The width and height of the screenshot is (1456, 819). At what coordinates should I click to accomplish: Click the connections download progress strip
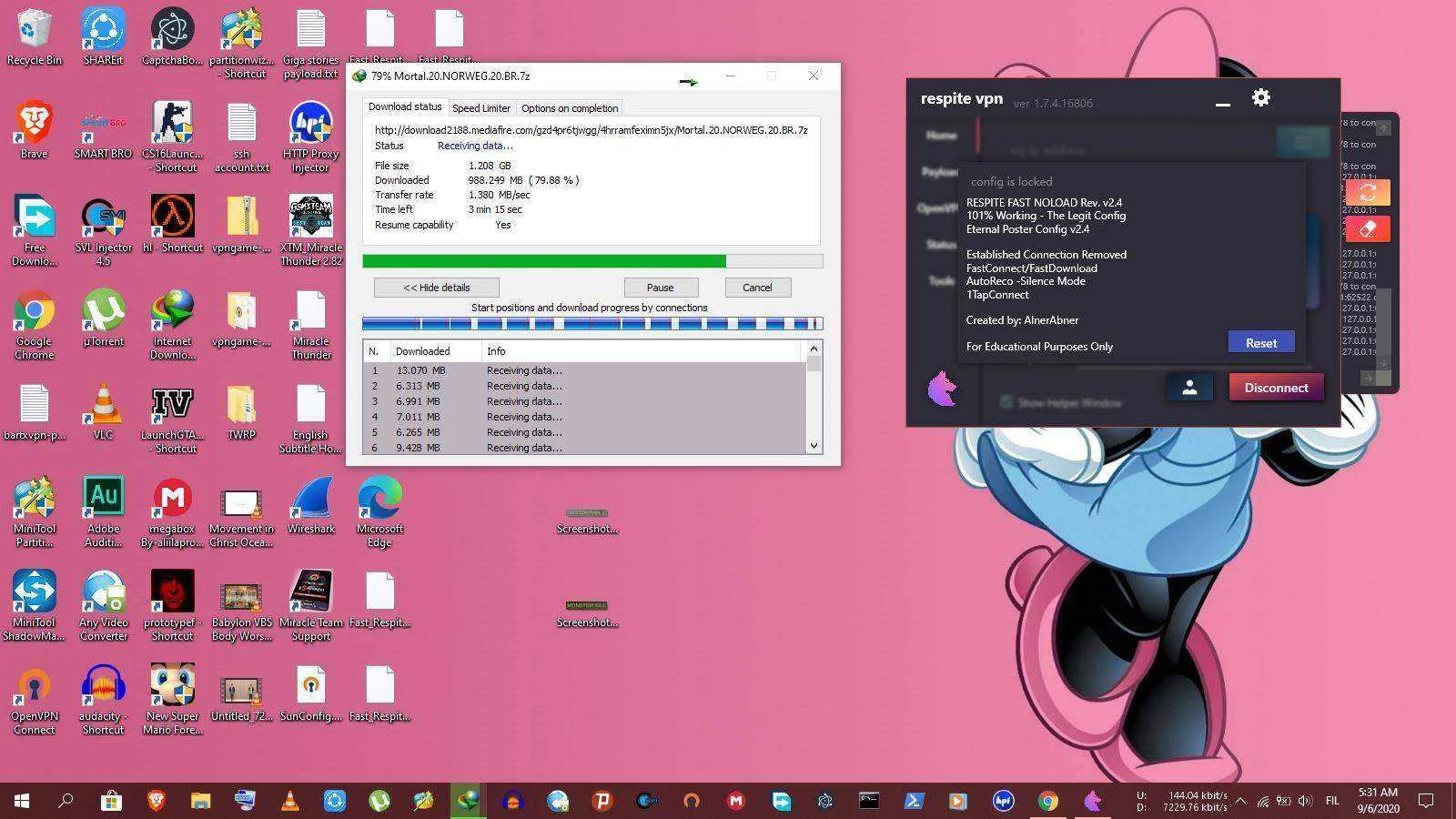click(x=592, y=323)
